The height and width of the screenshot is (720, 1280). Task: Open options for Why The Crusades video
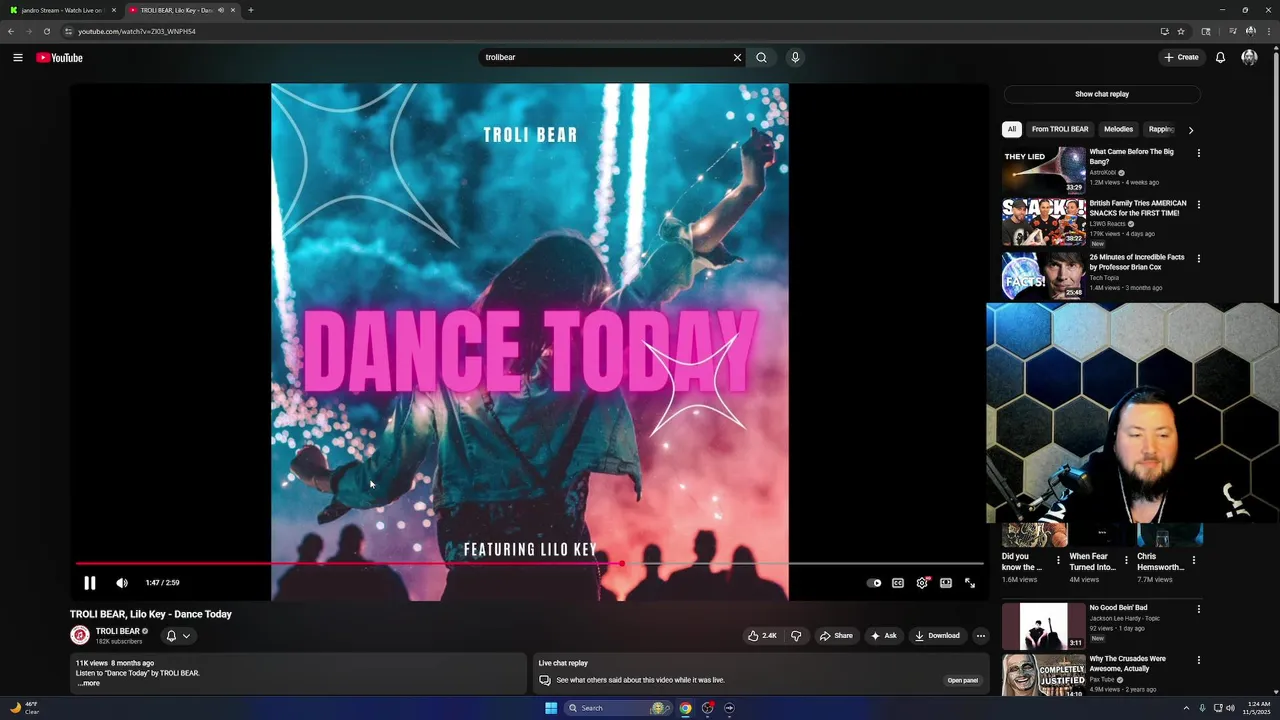pos(1199,660)
